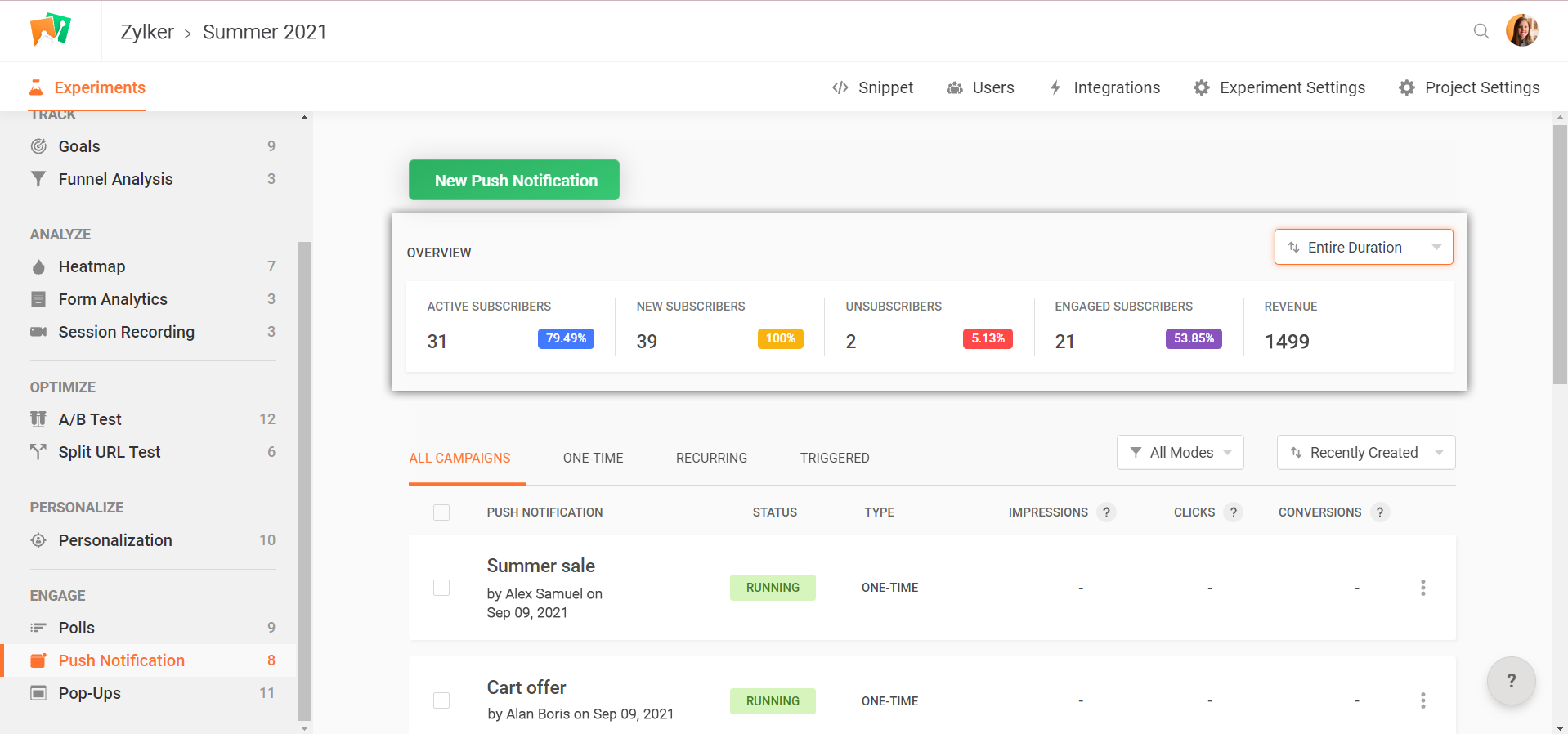Screen dimensions: 1568x734
Task: Click the Conversions help icon
Action: pyautogui.click(x=1380, y=512)
